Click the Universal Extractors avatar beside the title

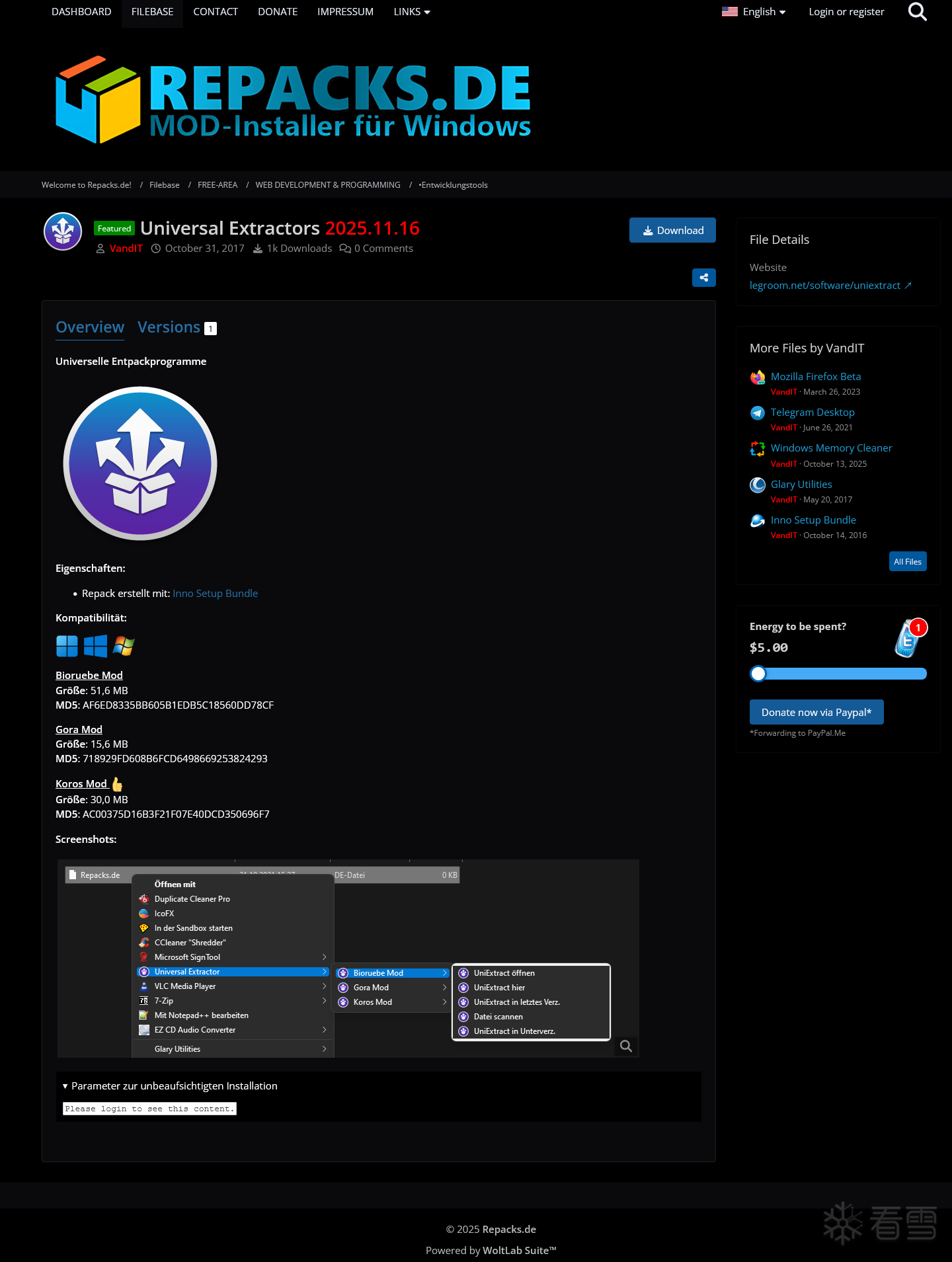coord(63,231)
